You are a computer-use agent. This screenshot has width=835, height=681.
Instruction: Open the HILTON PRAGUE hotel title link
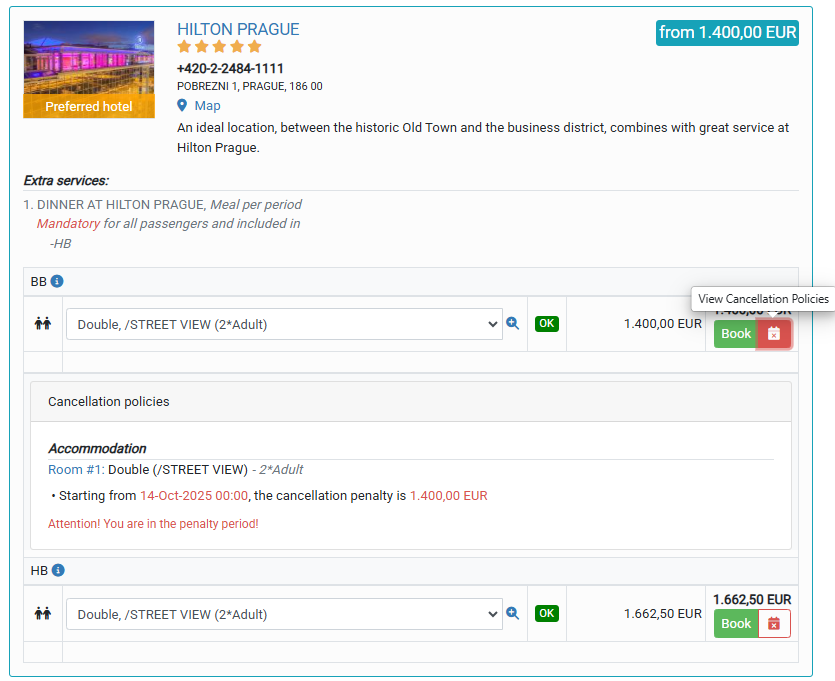(x=238, y=29)
